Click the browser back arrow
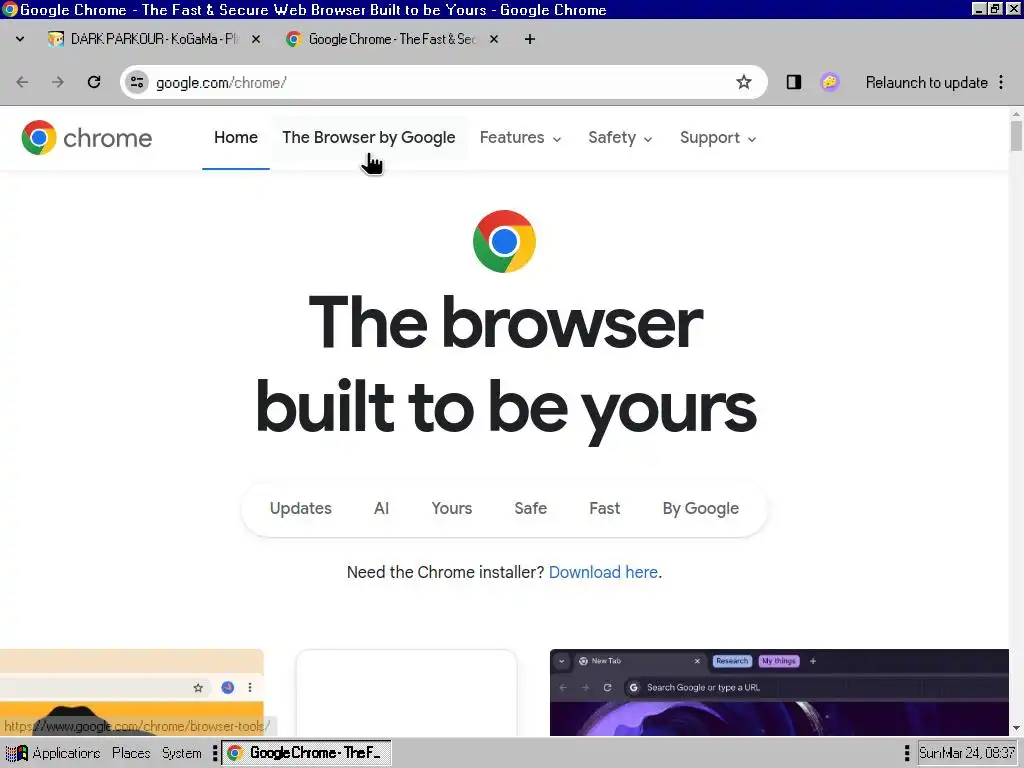1024x768 pixels. pyautogui.click(x=22, y=82)
